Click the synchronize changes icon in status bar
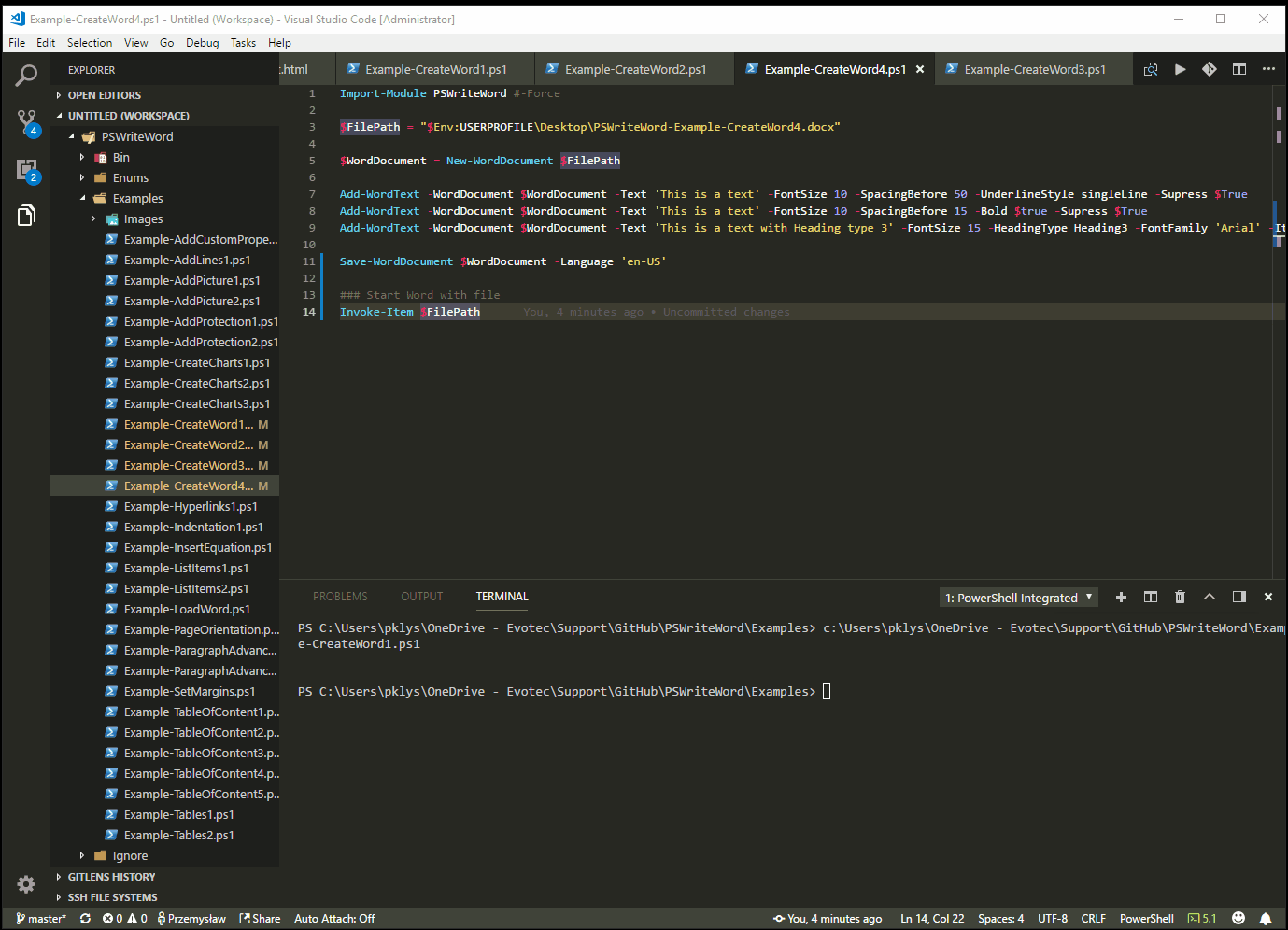 pyautogui.click(x=85, y=919)
